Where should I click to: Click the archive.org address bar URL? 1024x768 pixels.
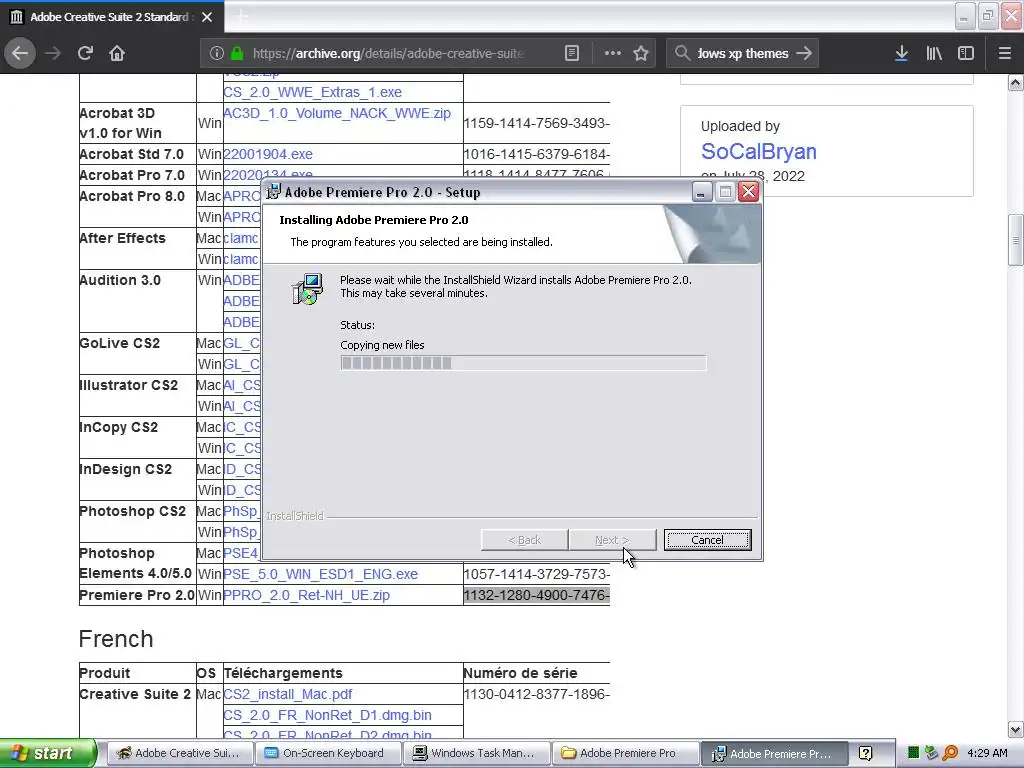(388, 53)
